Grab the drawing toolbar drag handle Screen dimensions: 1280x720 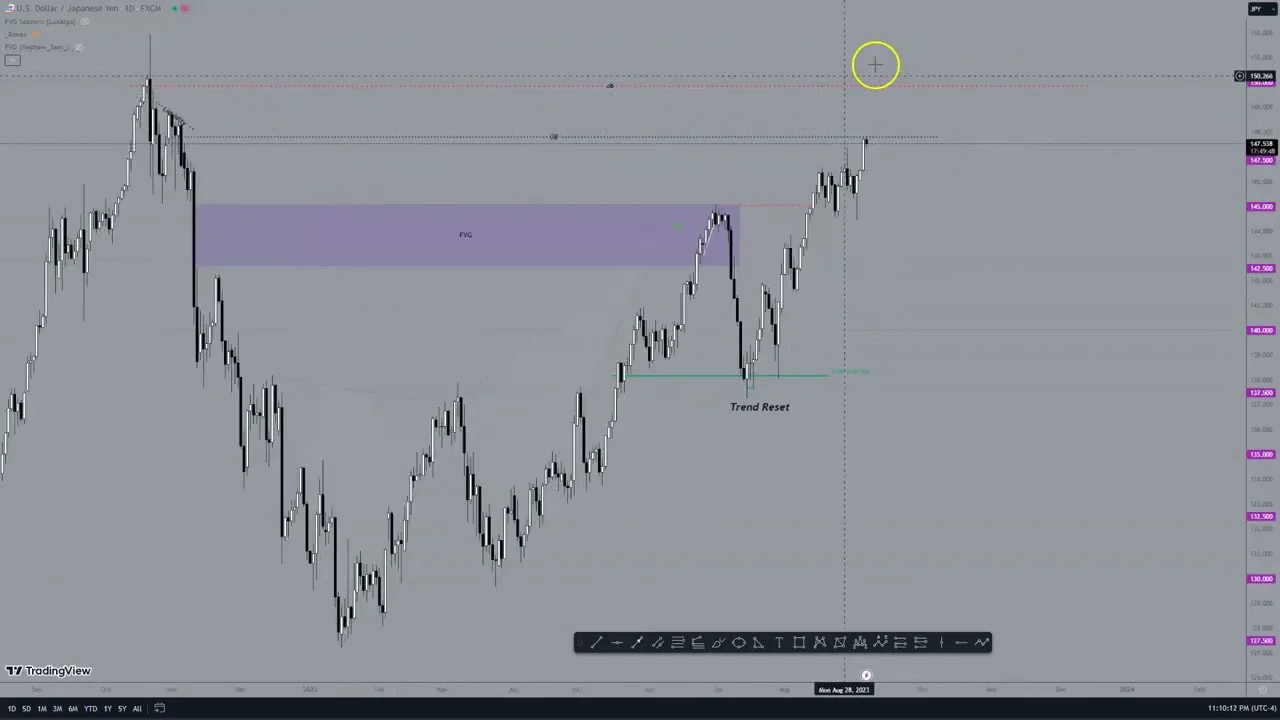(580, 643)
